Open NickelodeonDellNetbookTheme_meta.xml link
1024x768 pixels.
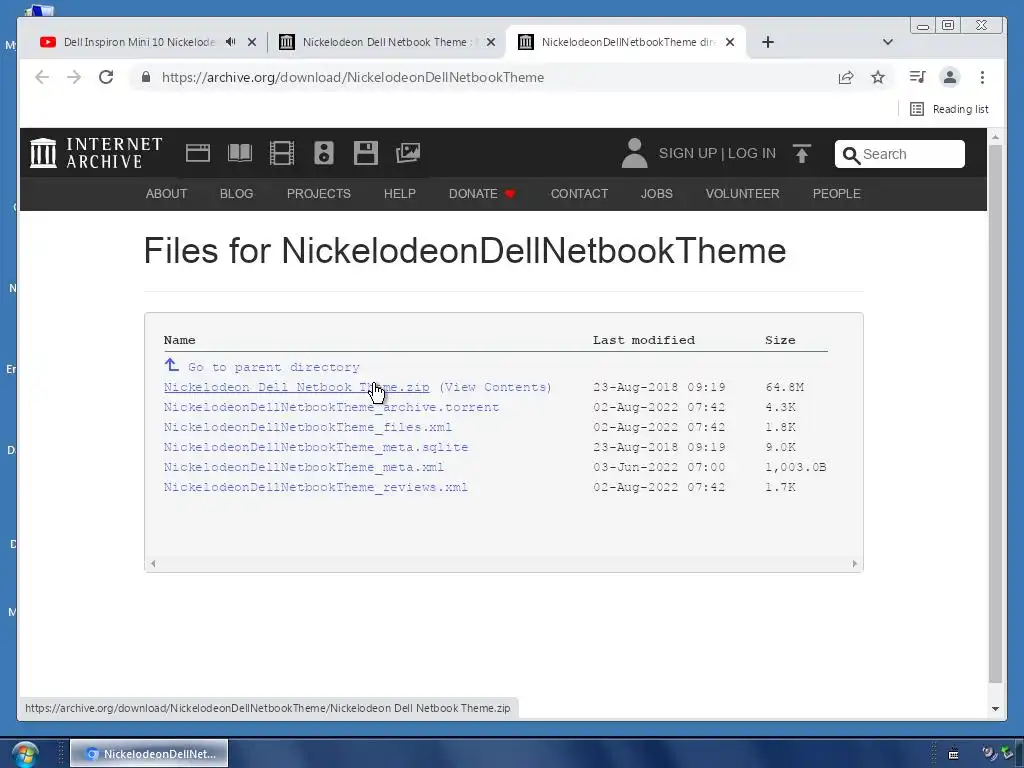(x=304, y=468)
